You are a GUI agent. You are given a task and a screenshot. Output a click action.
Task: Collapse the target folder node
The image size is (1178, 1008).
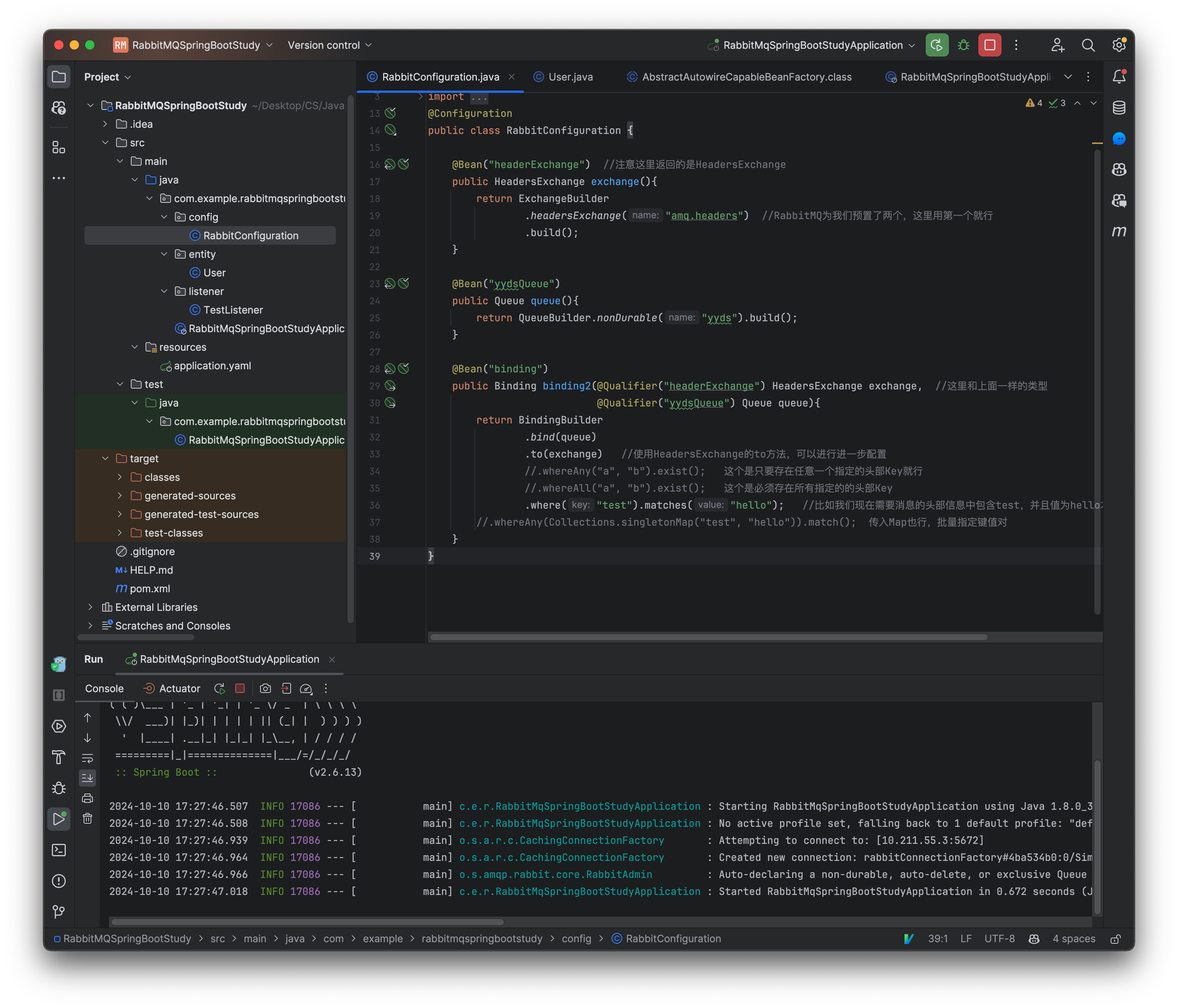[105, 458]
